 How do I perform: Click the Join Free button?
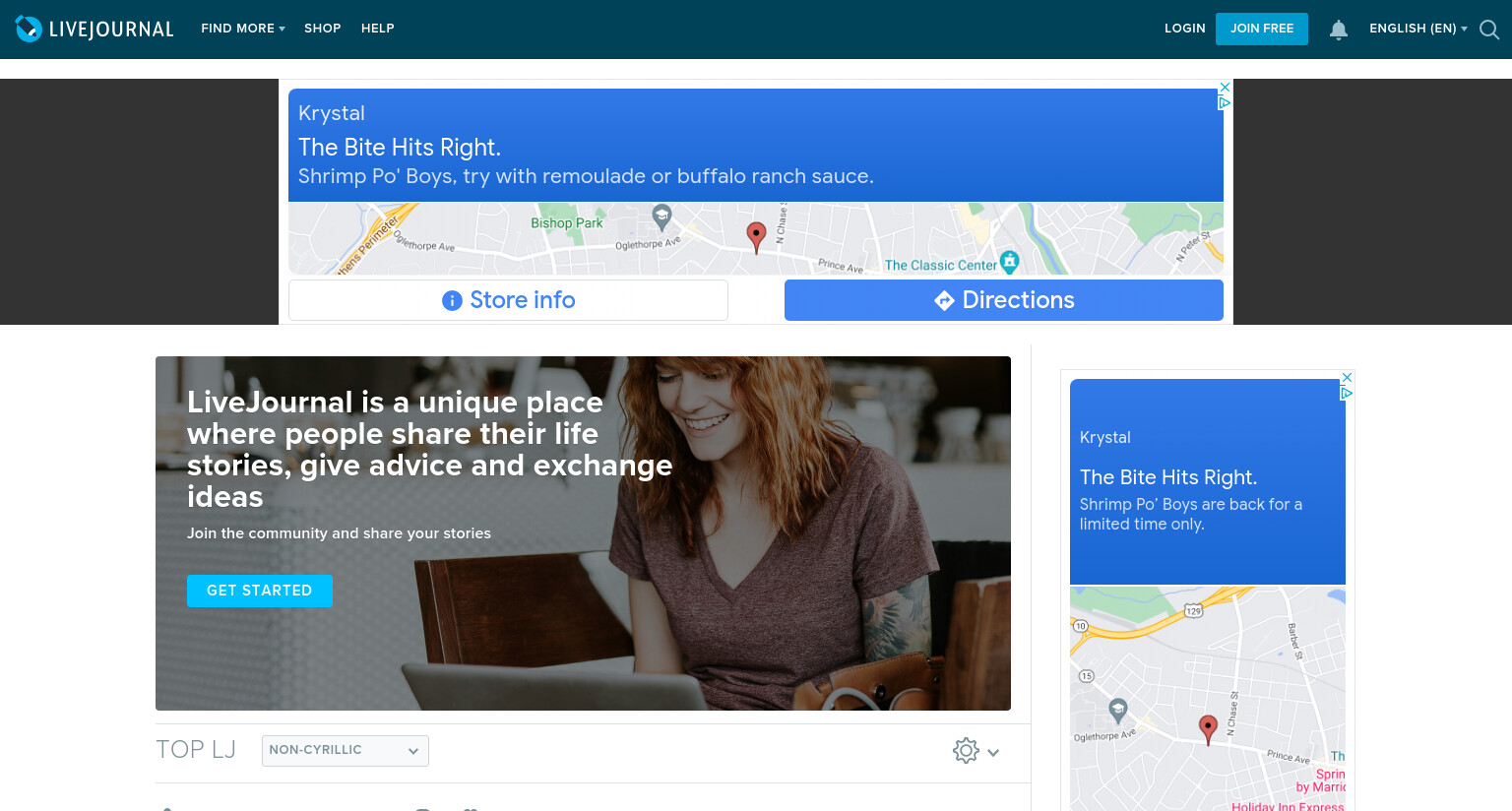[x=1262, y=29]
